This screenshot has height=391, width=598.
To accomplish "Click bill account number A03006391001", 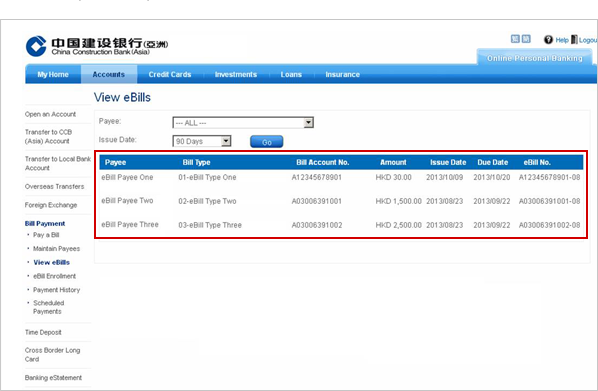I will pos(317,201).
